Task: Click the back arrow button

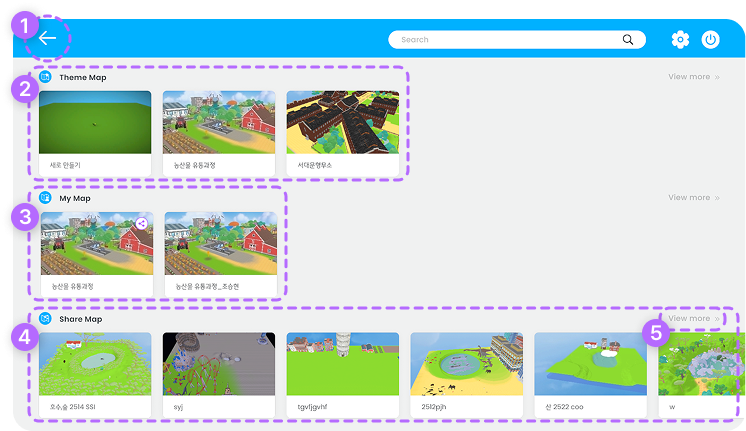Action: coord(48,39)
